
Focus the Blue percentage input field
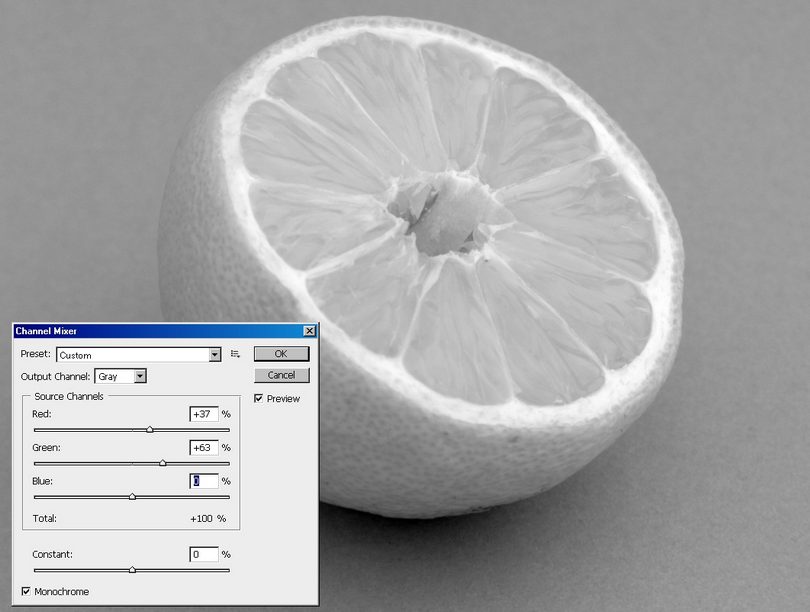pos(204,481)
